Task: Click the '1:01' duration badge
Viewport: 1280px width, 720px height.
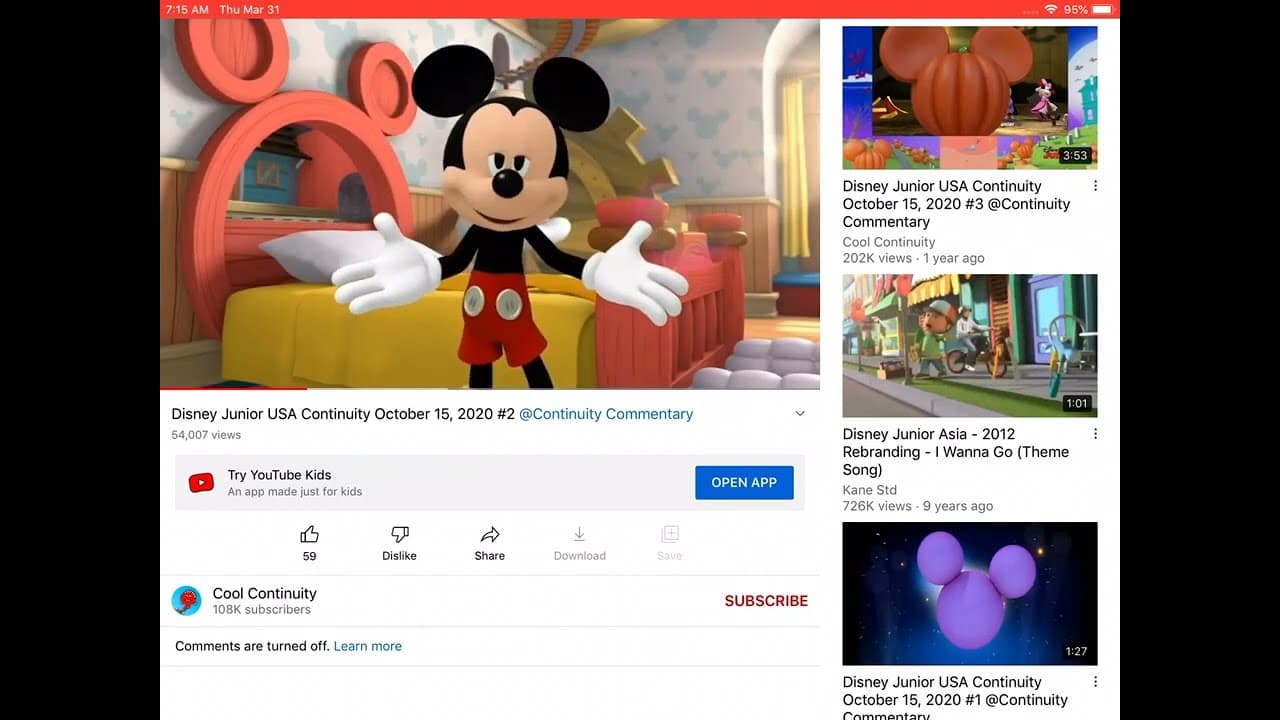Action: (x=1076, y=403)
